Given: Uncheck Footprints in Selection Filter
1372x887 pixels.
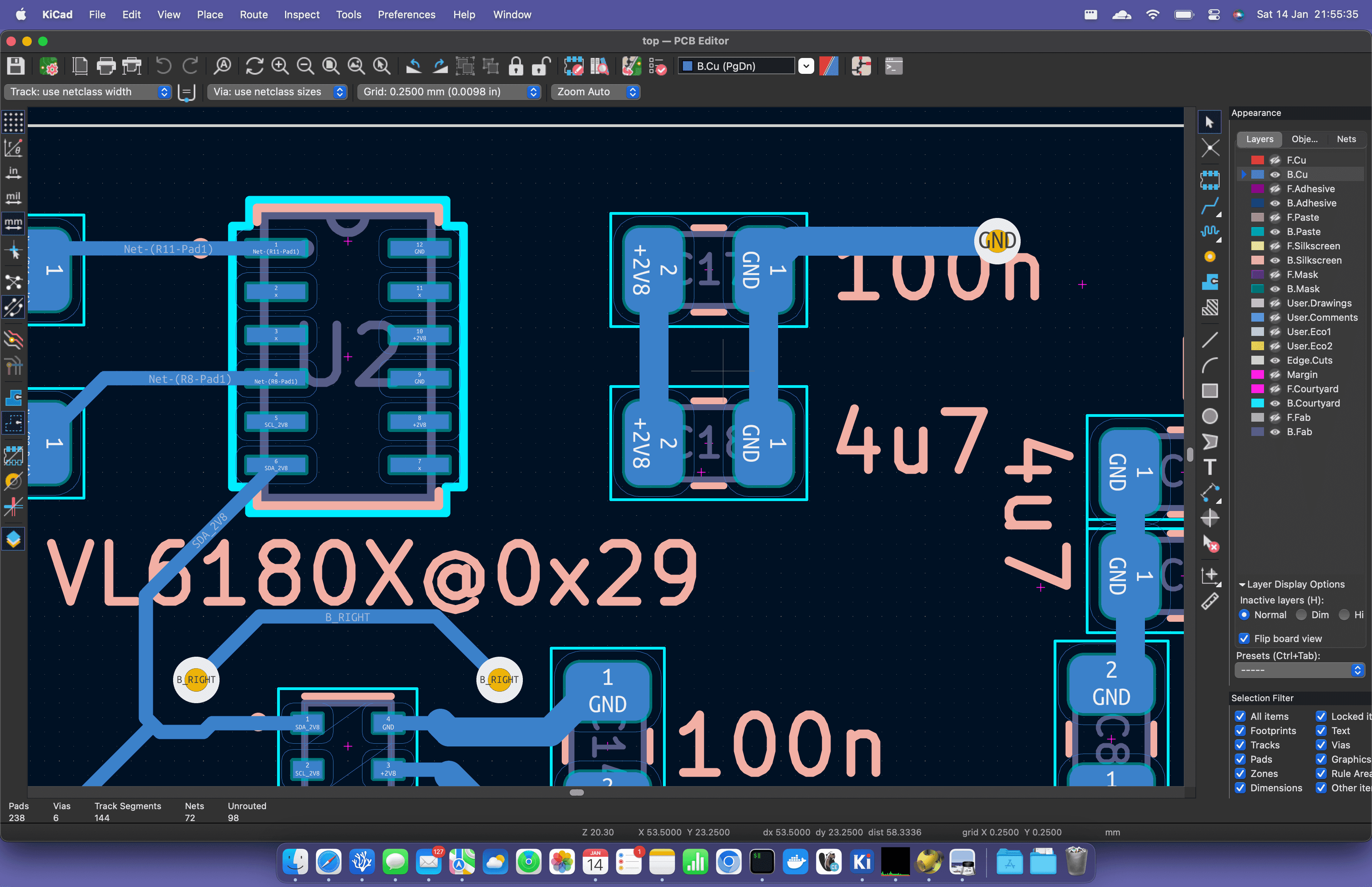Looking at the screenshot, I should pos(1240,731).
